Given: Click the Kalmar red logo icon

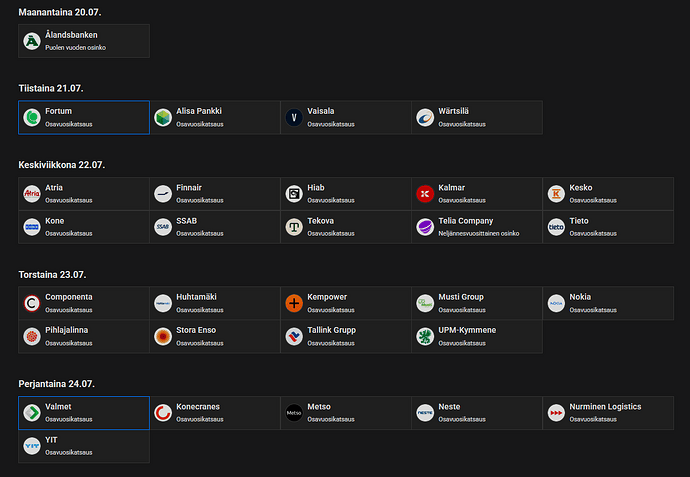Looking at the screenshot, I should point(425,194).
